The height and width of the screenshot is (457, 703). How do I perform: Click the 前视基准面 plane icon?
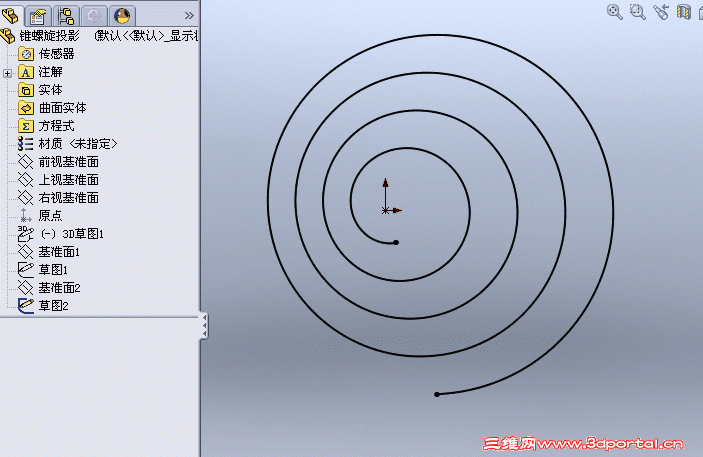tap(26, 162)
